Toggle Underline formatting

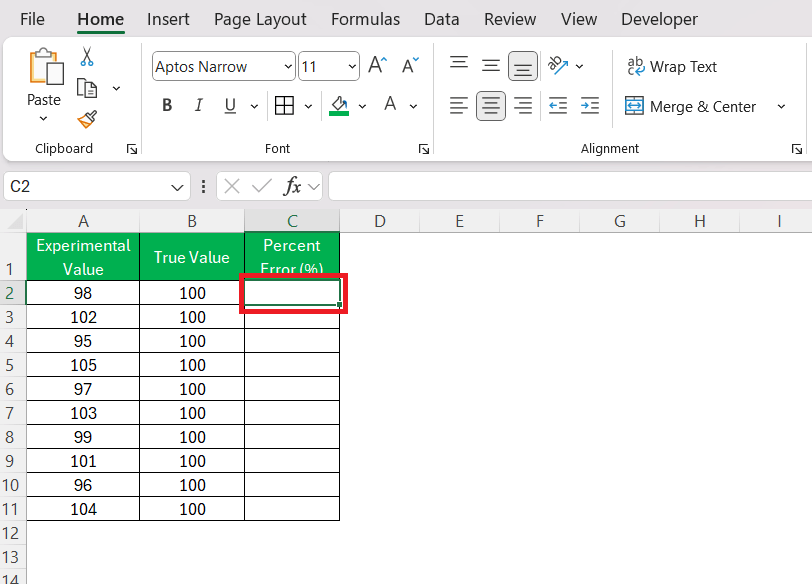[230, 106]
